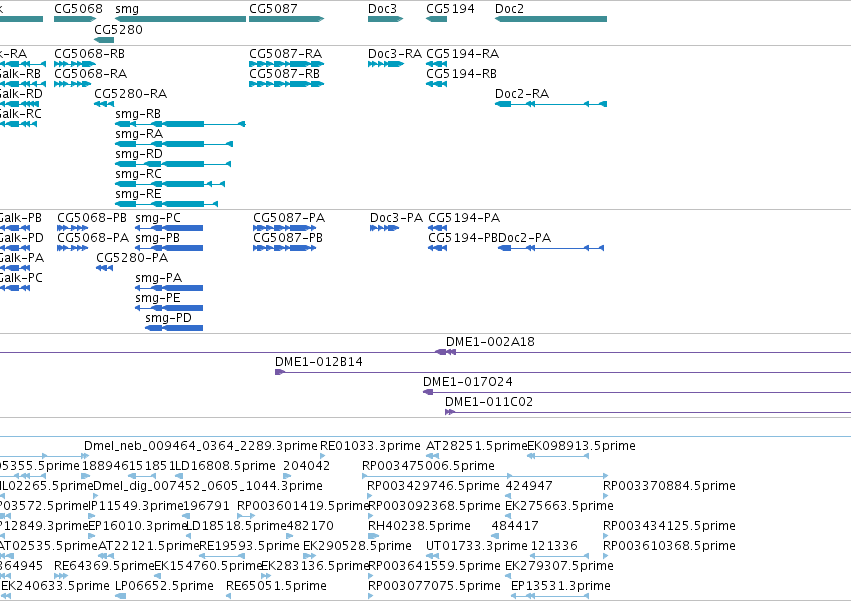Open transcript CG5068-RB
The height and width of the screenshot is (601, 851).
tap(90, 54)
